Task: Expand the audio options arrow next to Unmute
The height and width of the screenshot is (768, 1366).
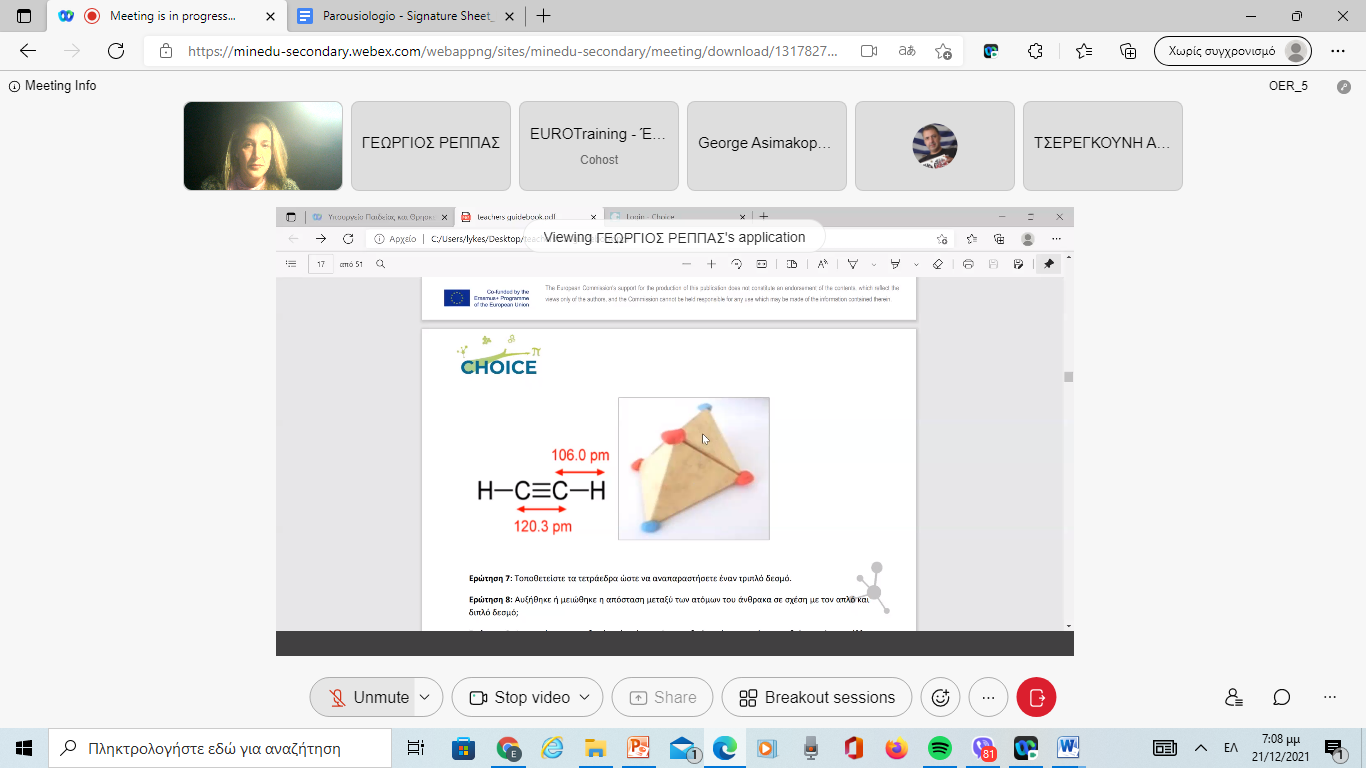Action: [x=425, y=697]
